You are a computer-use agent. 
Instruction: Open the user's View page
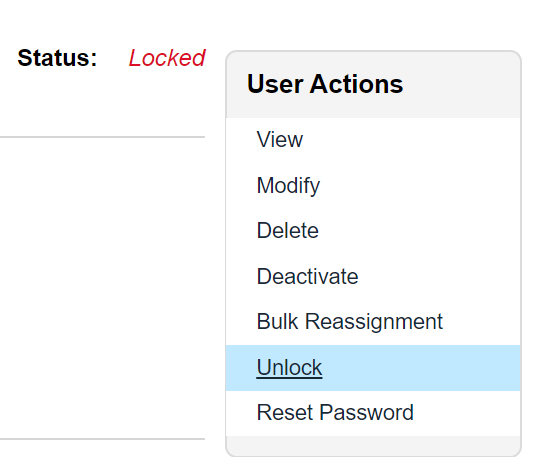pos(280,140)
